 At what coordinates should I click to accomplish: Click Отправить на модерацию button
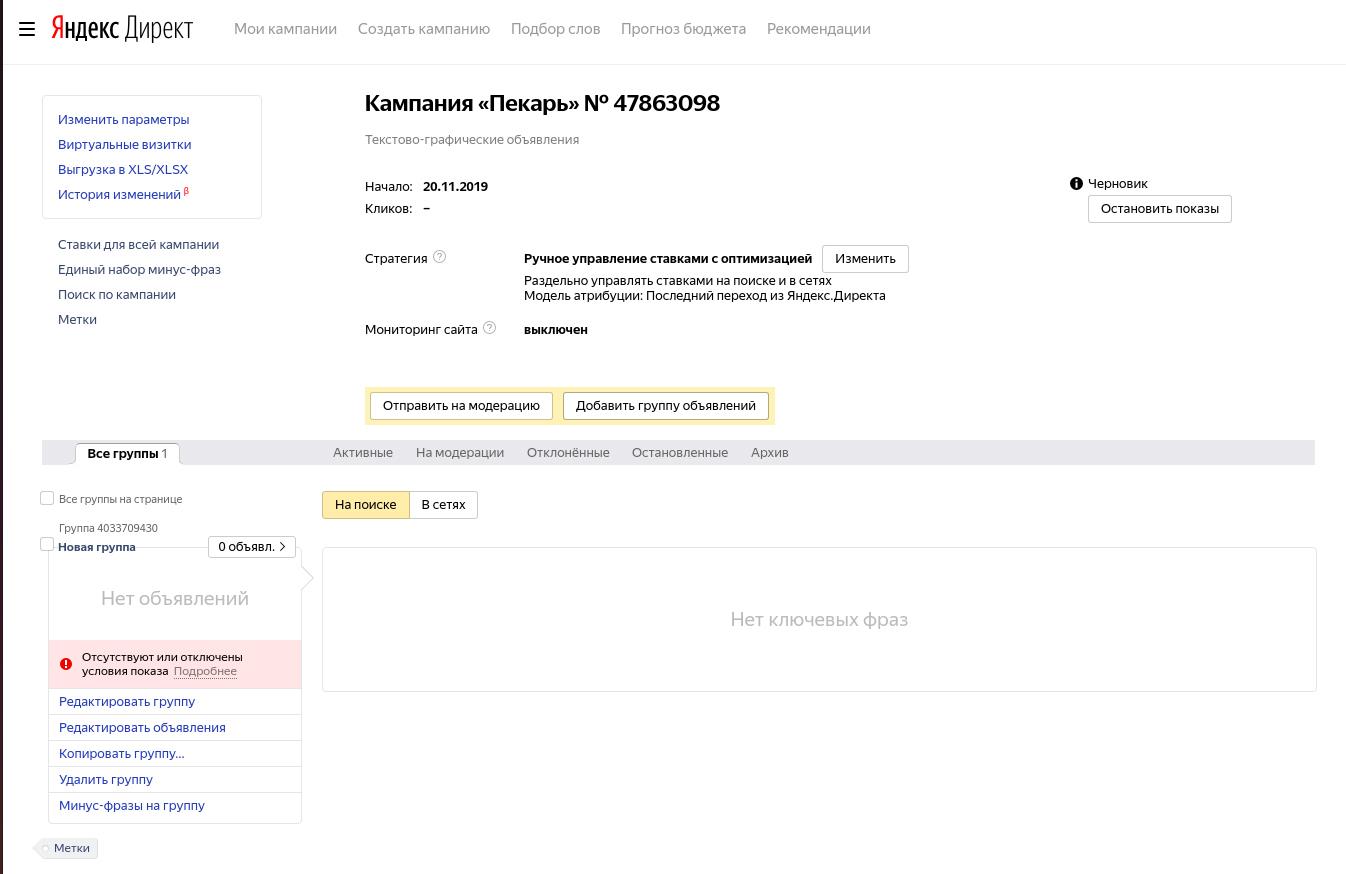click(461, 406)
